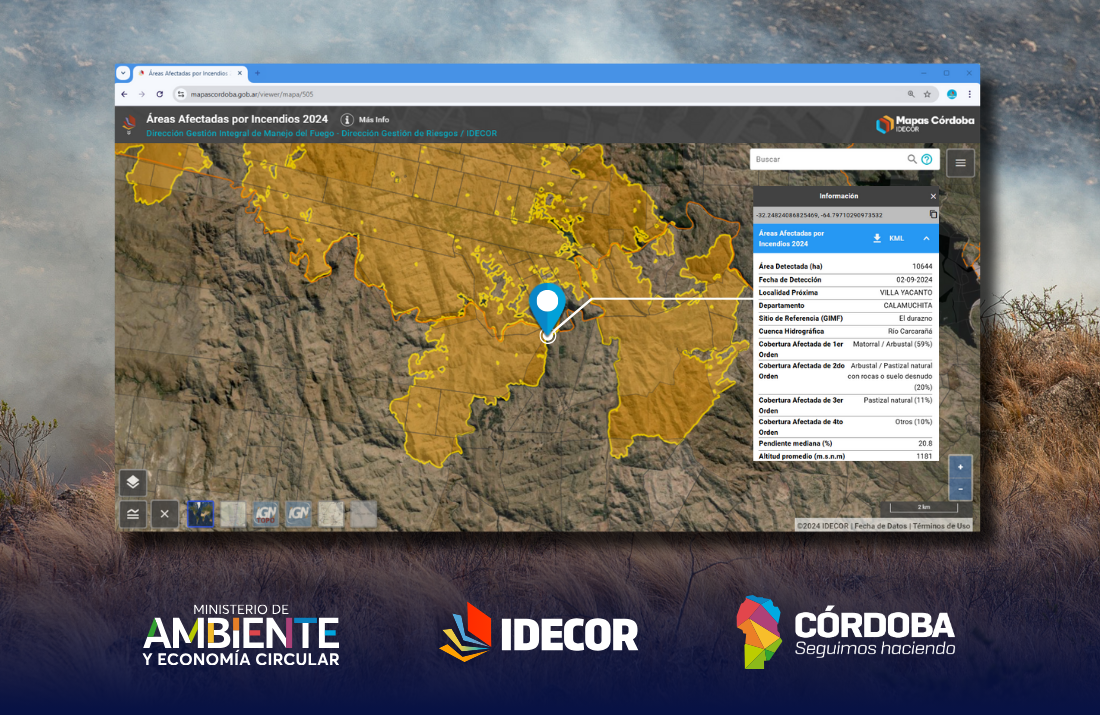Screen dimensions: 1100x715
Task: Click the CALAMUCHITA department value
Action: [908, 305]
